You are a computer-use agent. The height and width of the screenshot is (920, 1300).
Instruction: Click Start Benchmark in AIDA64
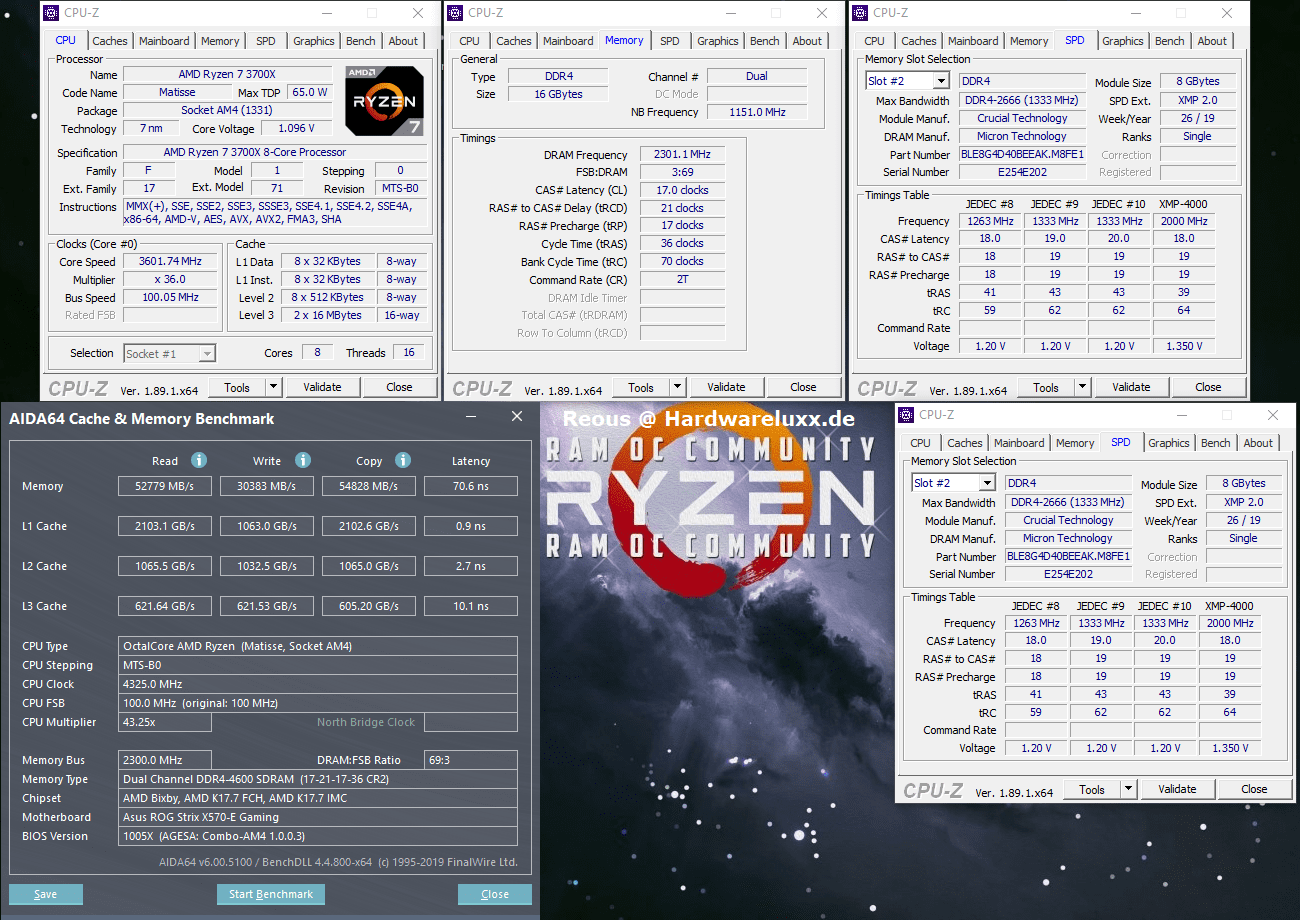(x=271, y=894)
